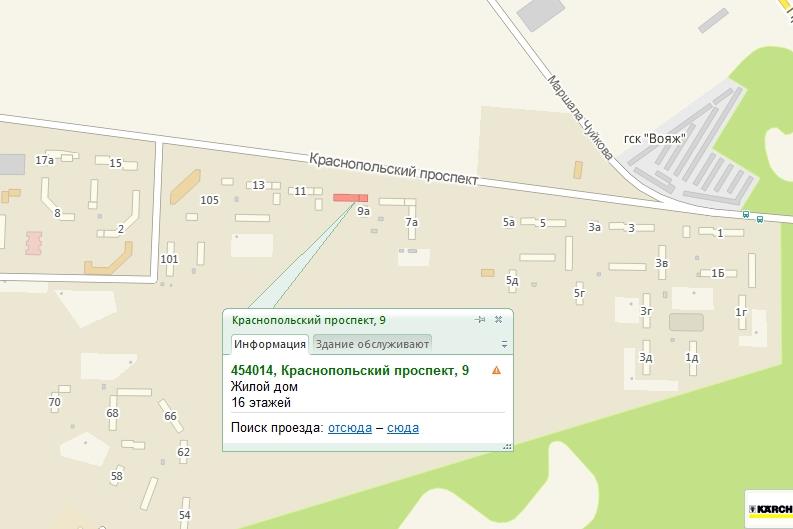This screenshot has width=793, height=529.
Task: Open the Здание обслуживают tab
Action: [x=372, y=344]
